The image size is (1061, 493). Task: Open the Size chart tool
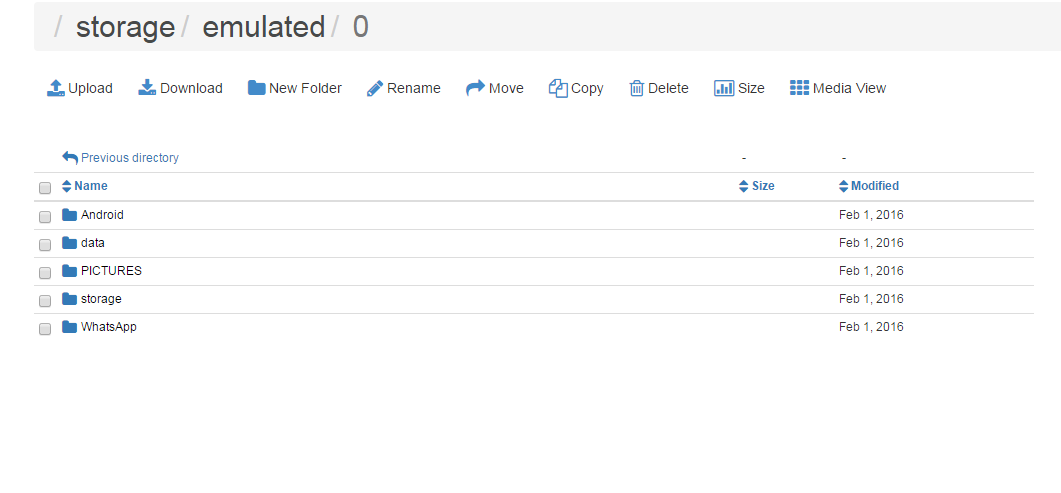tap(739, 88)
